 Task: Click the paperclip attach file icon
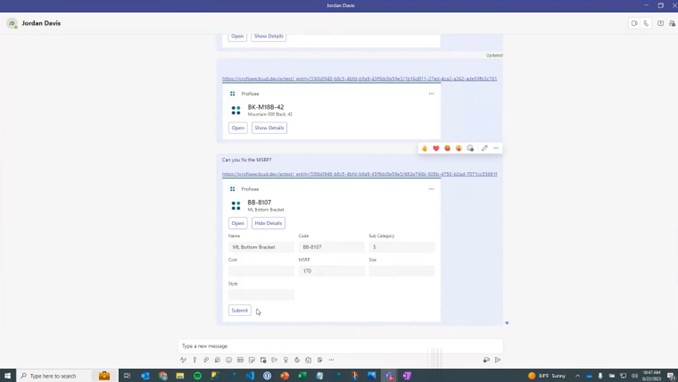click(x=206, y=360)
